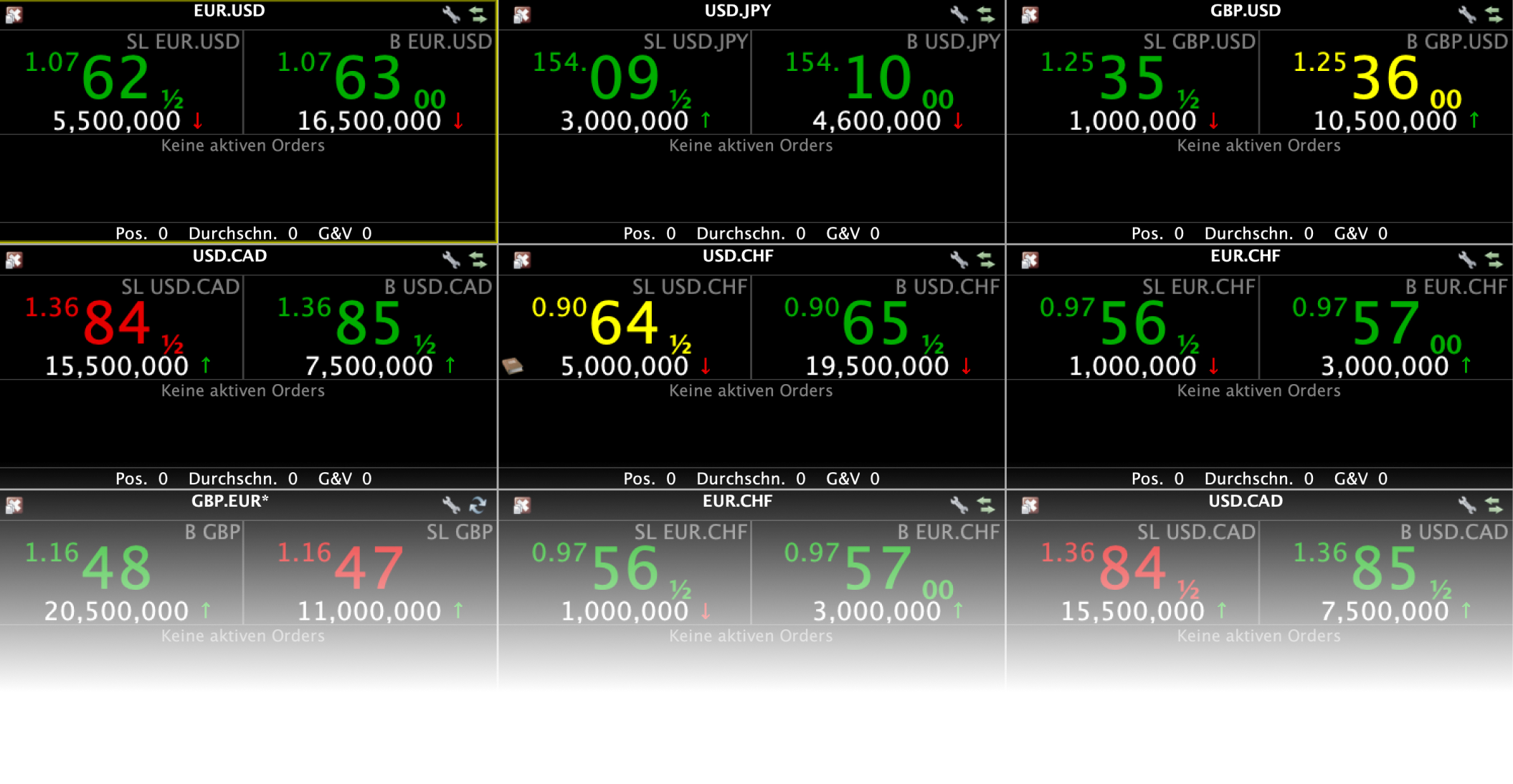Open wrench settings of faded EUR.CHF panel
1513x784 pixels.
(959, 505)
